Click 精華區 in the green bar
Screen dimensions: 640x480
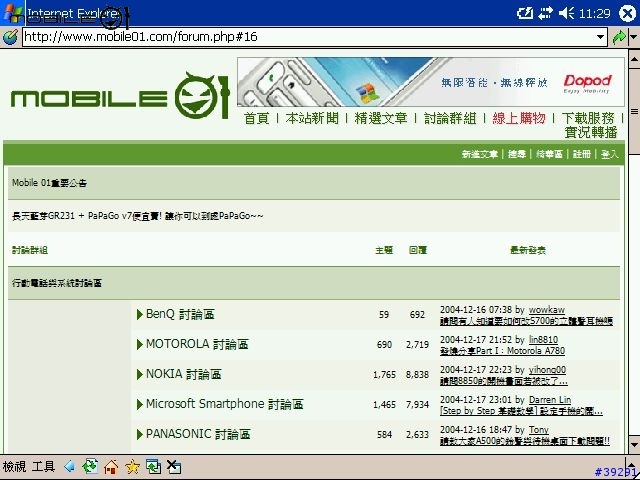[x=549, y=154]
